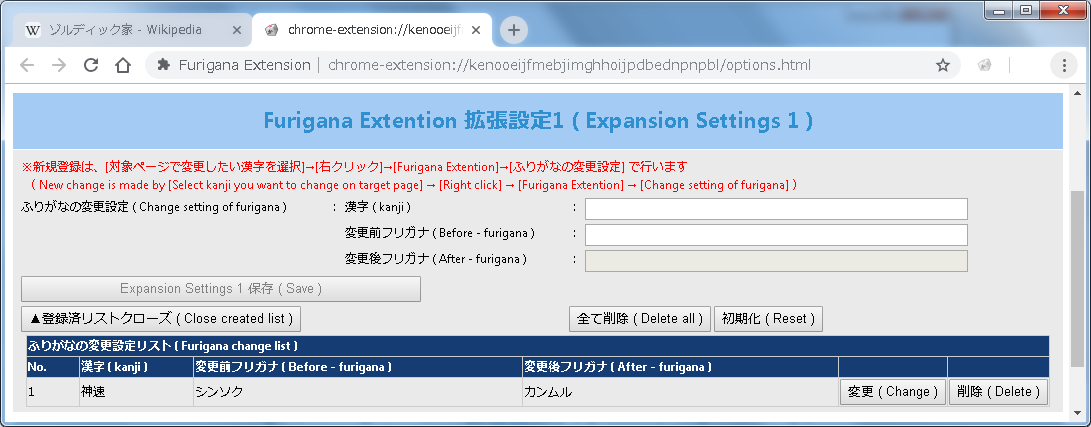Collapse list with 登録済リストクローズ button
The image size is (1091, 427).
point(161,319)
